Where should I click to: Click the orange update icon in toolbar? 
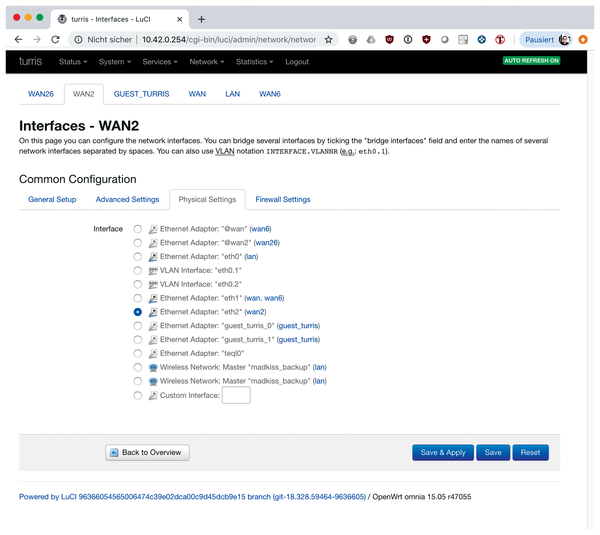(x=583, y=39)
